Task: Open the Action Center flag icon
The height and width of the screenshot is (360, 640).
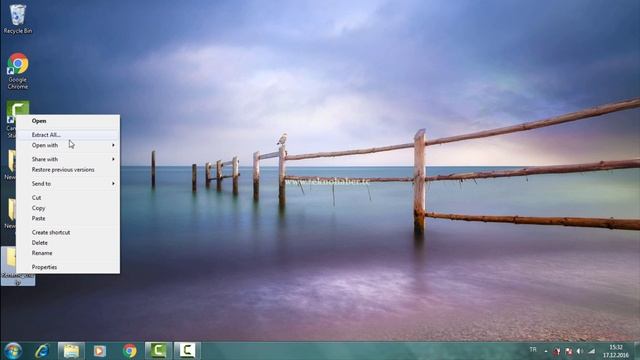Action: 568,351
